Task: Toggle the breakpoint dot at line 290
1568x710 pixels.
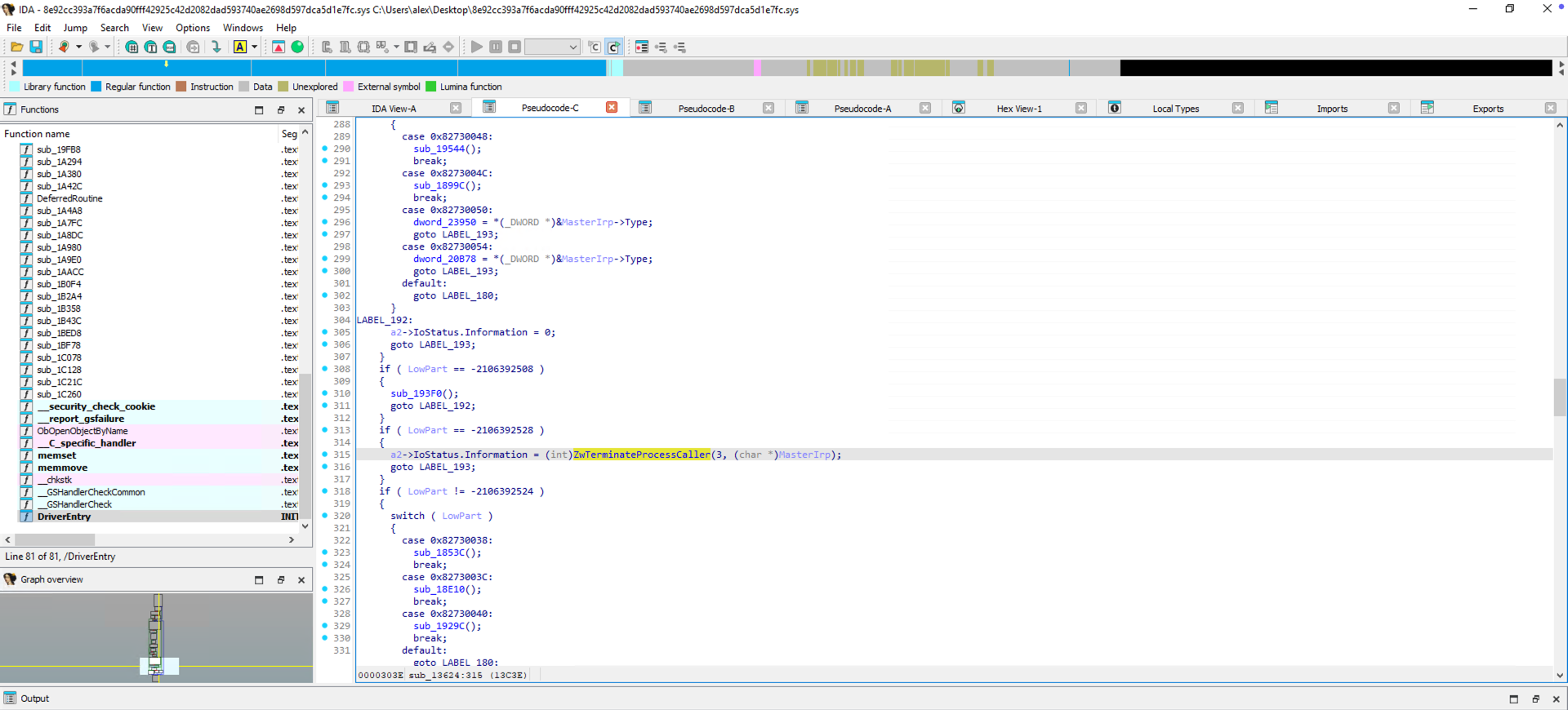Action: pos(325,149)
